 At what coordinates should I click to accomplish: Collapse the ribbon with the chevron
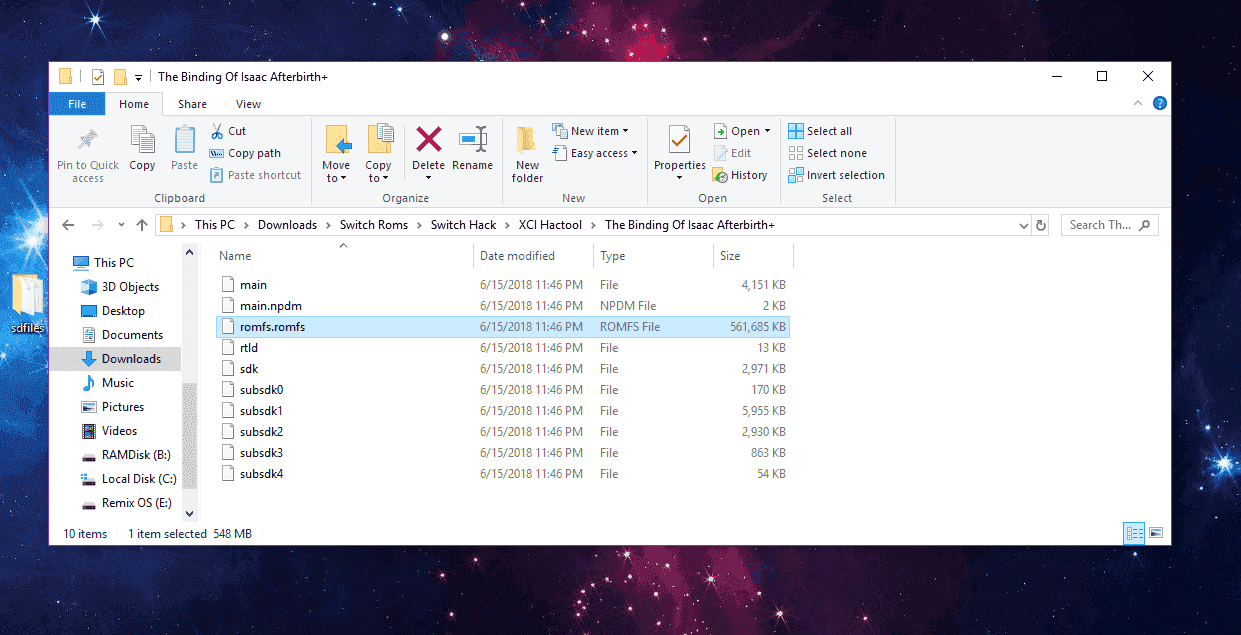pyautogui.click(x=1138, y=103)
